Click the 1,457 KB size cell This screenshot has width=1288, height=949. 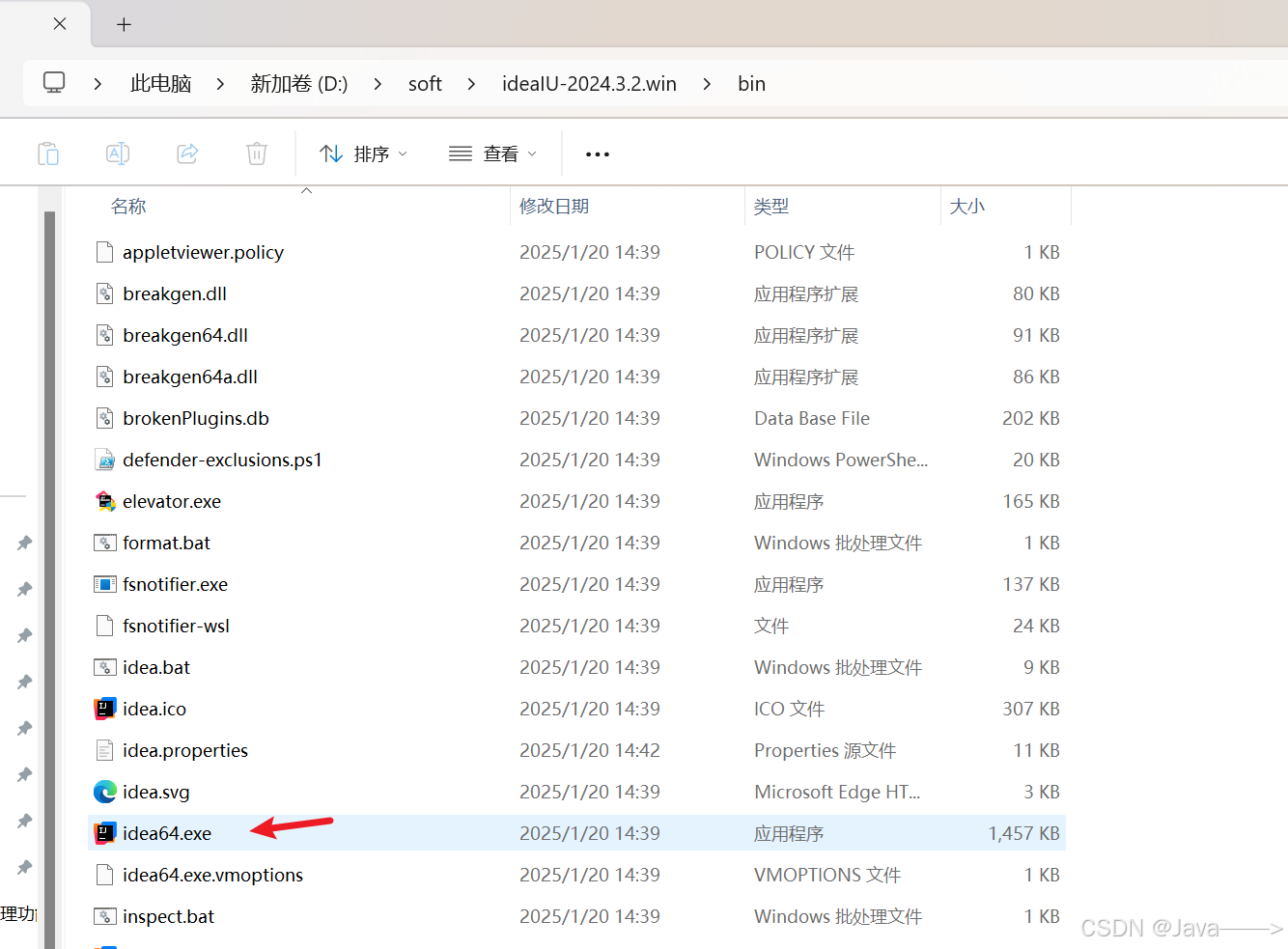pyautogui.click(x=1023, y=833)
